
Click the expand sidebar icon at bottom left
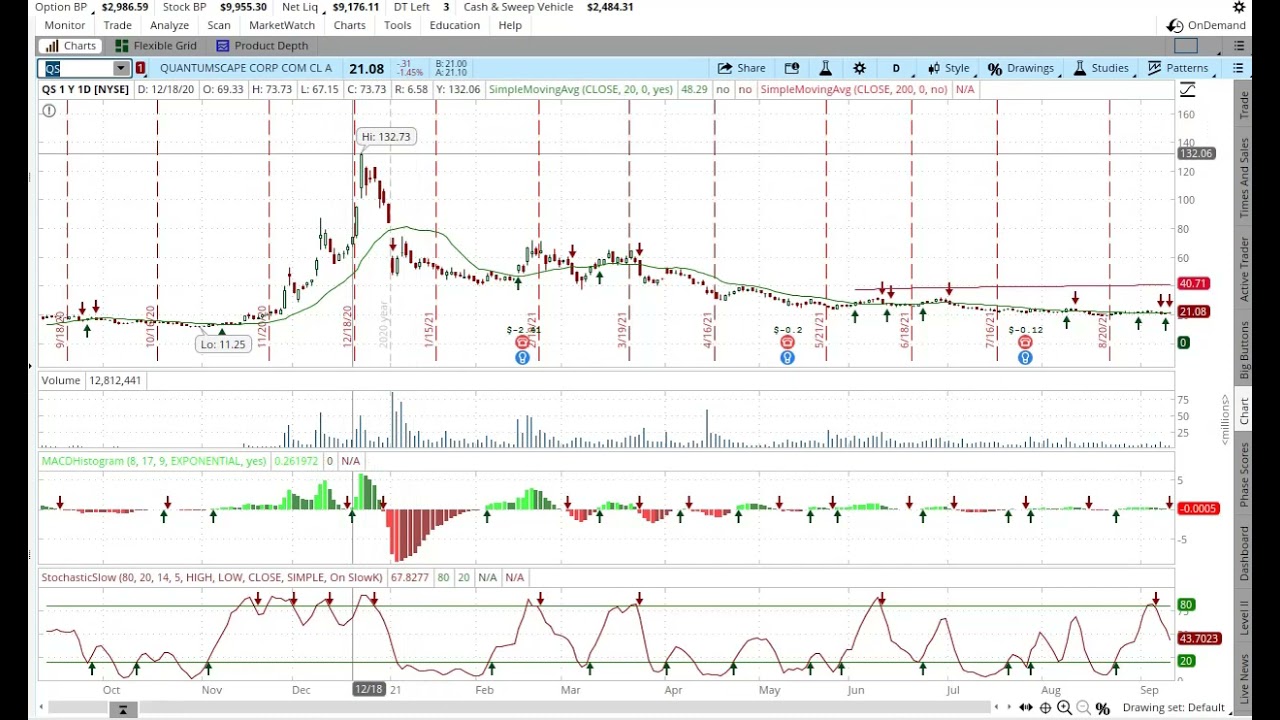point(122,710)
